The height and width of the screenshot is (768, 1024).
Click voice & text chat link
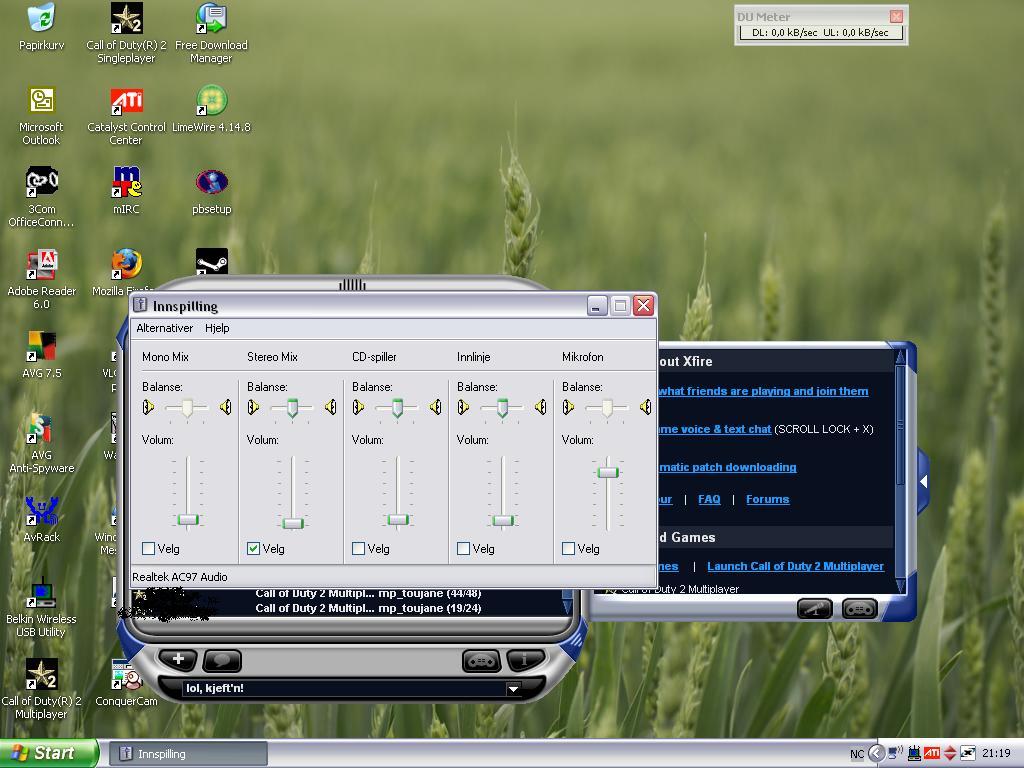coord(714,429)
